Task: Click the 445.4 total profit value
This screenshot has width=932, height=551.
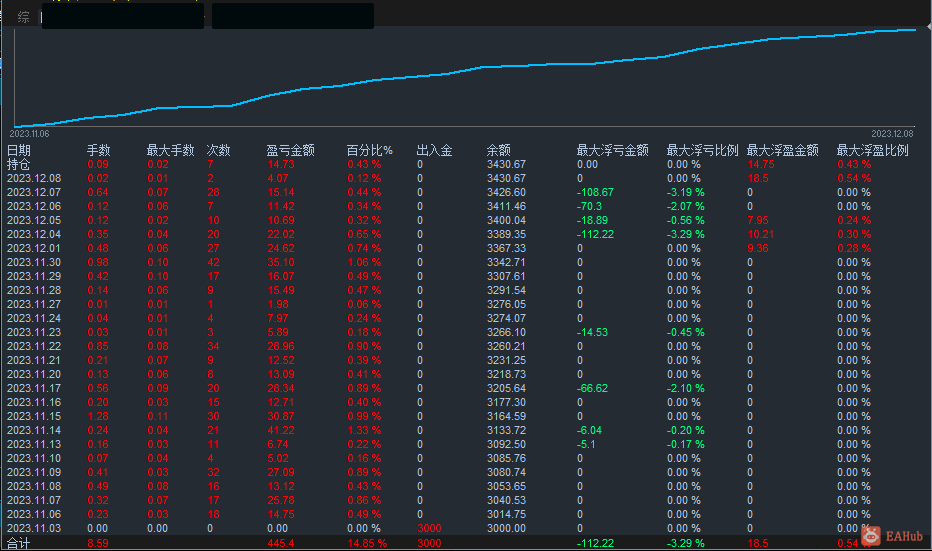Action: [281, 543]
